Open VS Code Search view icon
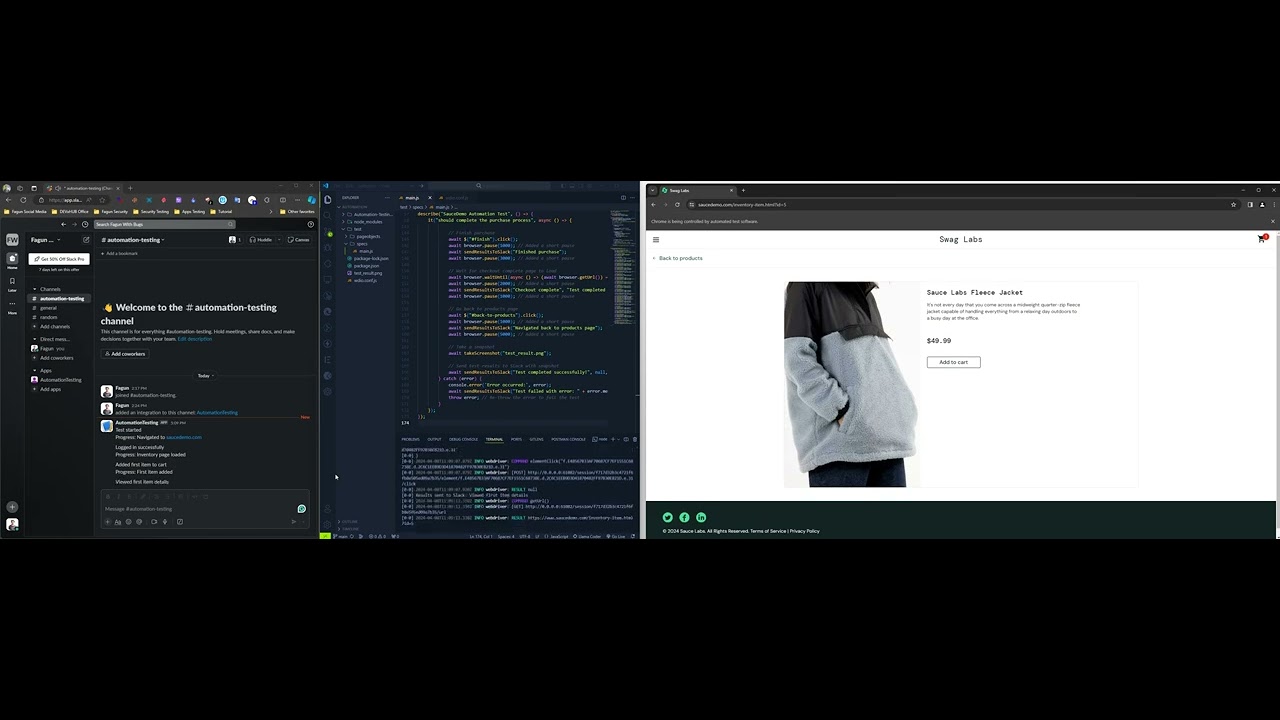This screenshot has width=1280, height=720. click(x=328, y=215)
